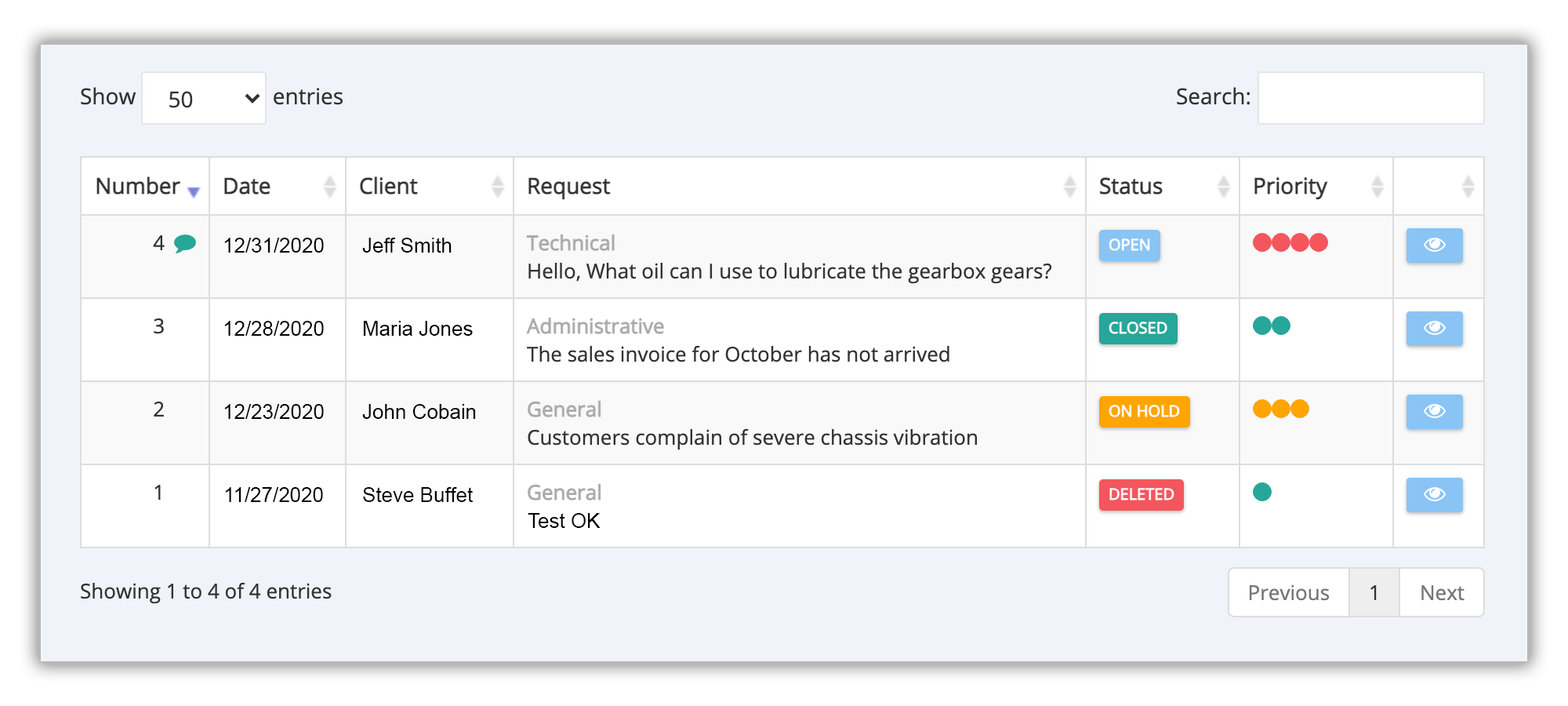Open the Show entries dropdown
Screen dimensions: 1568x706
pyautogui.click(x=204, y=98)
